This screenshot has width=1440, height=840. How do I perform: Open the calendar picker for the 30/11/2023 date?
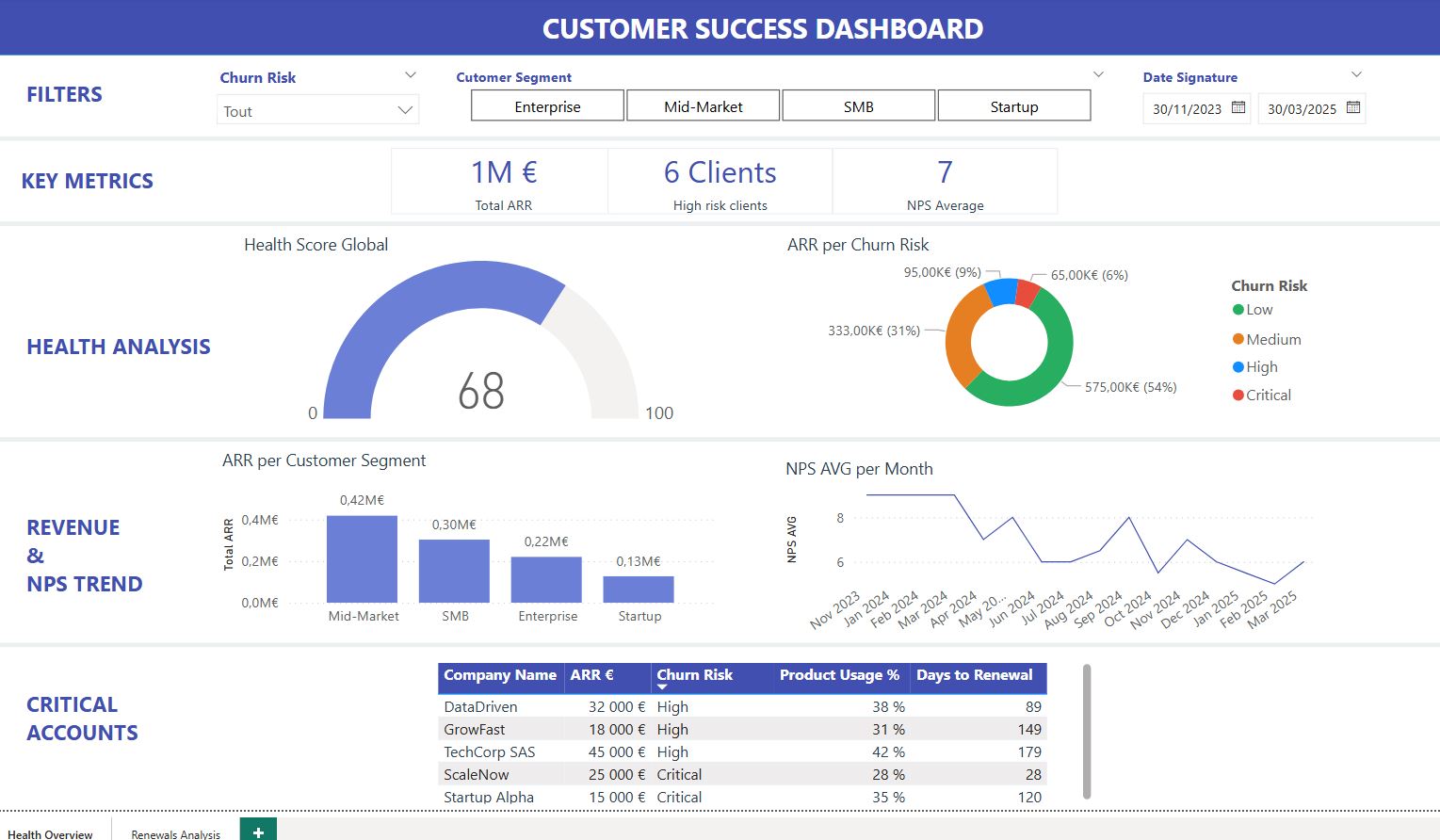(1237, 109)
